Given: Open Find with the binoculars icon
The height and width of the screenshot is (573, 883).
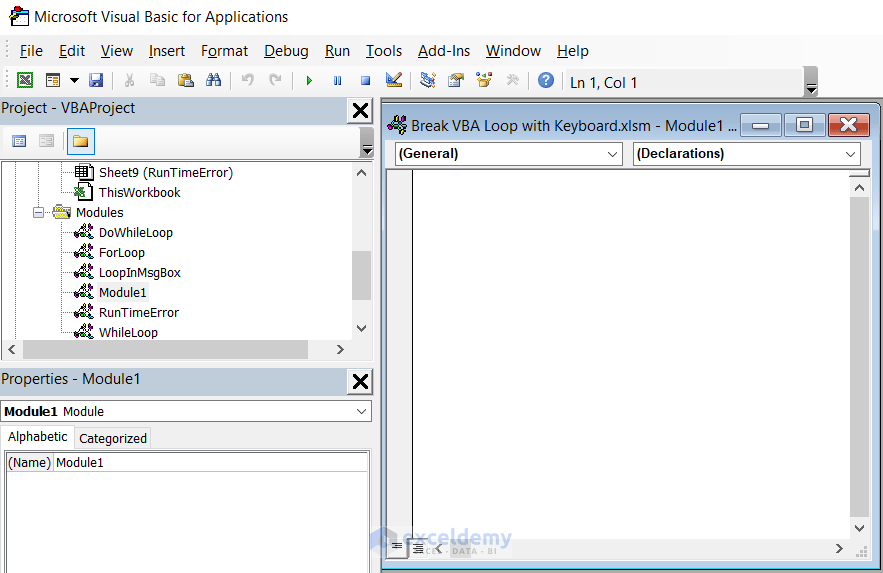Looking at the screenshot, I should click(213, 80).
